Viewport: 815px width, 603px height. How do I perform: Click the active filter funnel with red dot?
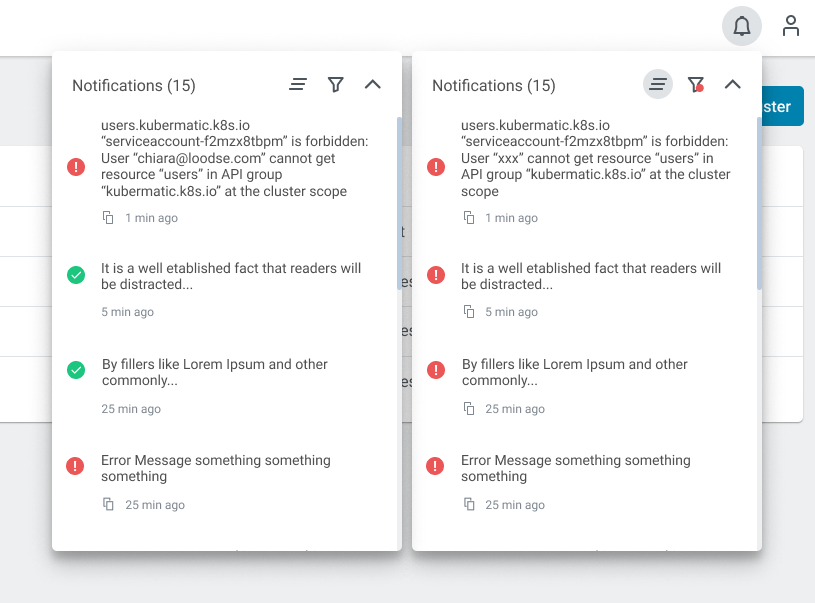[695, 85]
